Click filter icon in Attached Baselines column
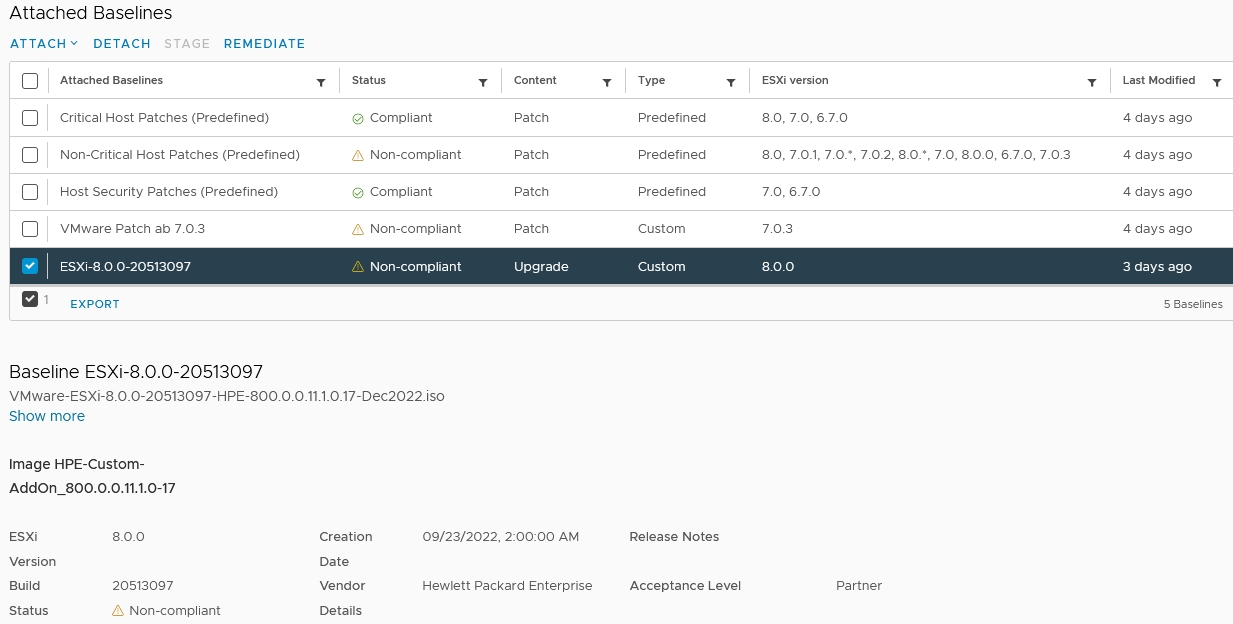1233x624 pixels. click(320, 82)
